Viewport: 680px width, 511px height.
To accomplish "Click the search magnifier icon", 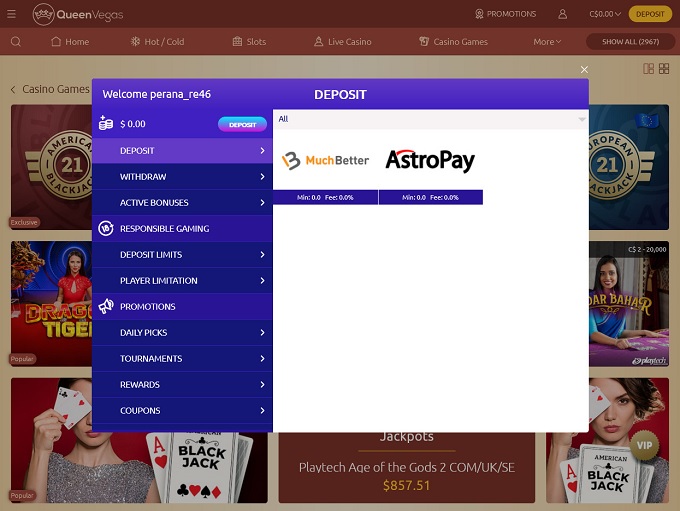I will pyautogui.click(x=15, y=42).
